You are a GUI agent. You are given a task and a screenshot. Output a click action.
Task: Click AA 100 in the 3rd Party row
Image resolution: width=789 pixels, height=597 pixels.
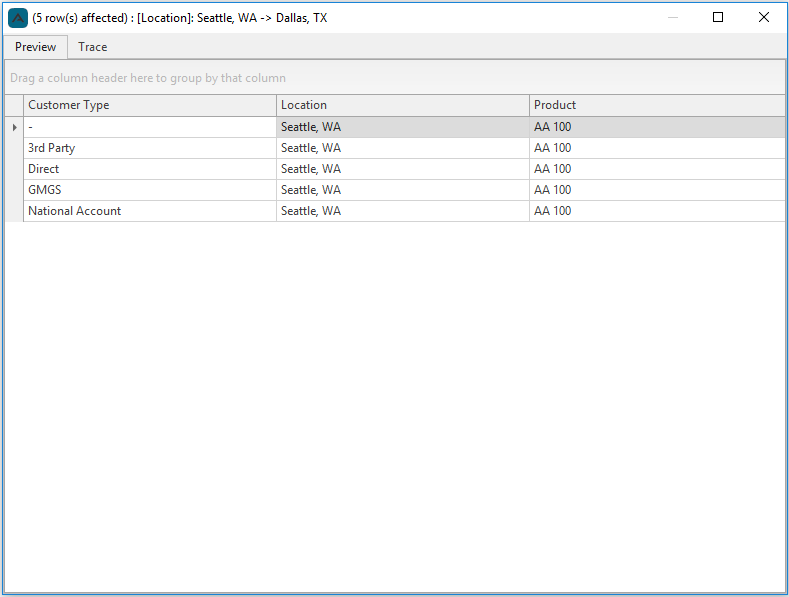657,148
